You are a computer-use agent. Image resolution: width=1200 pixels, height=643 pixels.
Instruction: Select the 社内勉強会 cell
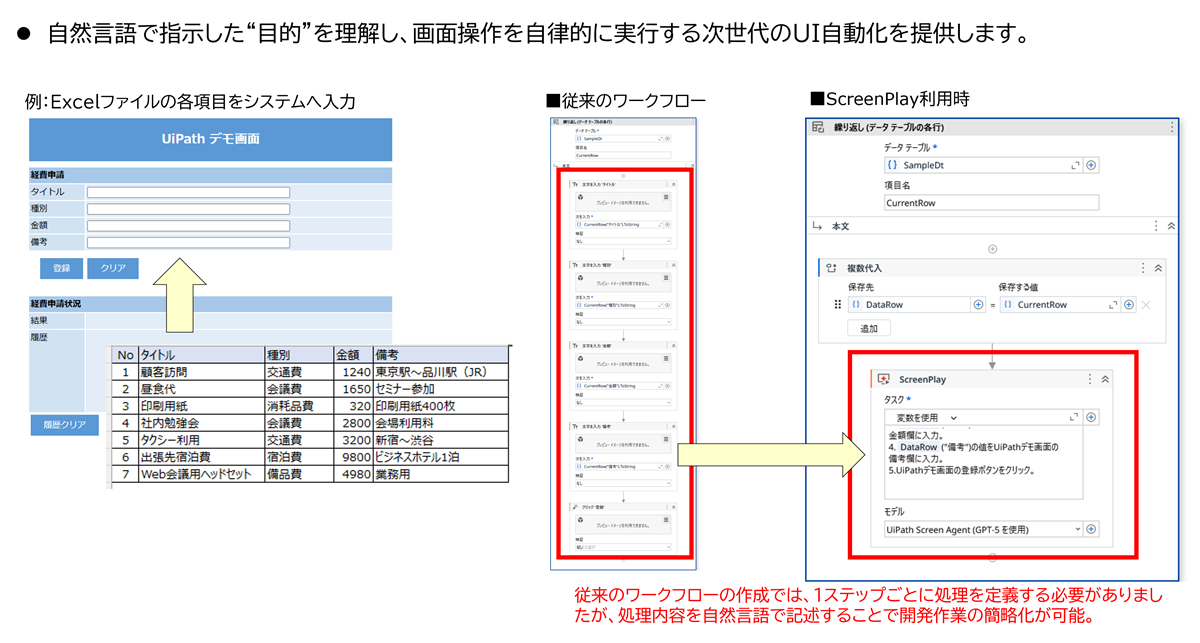[x=200, y=423]
